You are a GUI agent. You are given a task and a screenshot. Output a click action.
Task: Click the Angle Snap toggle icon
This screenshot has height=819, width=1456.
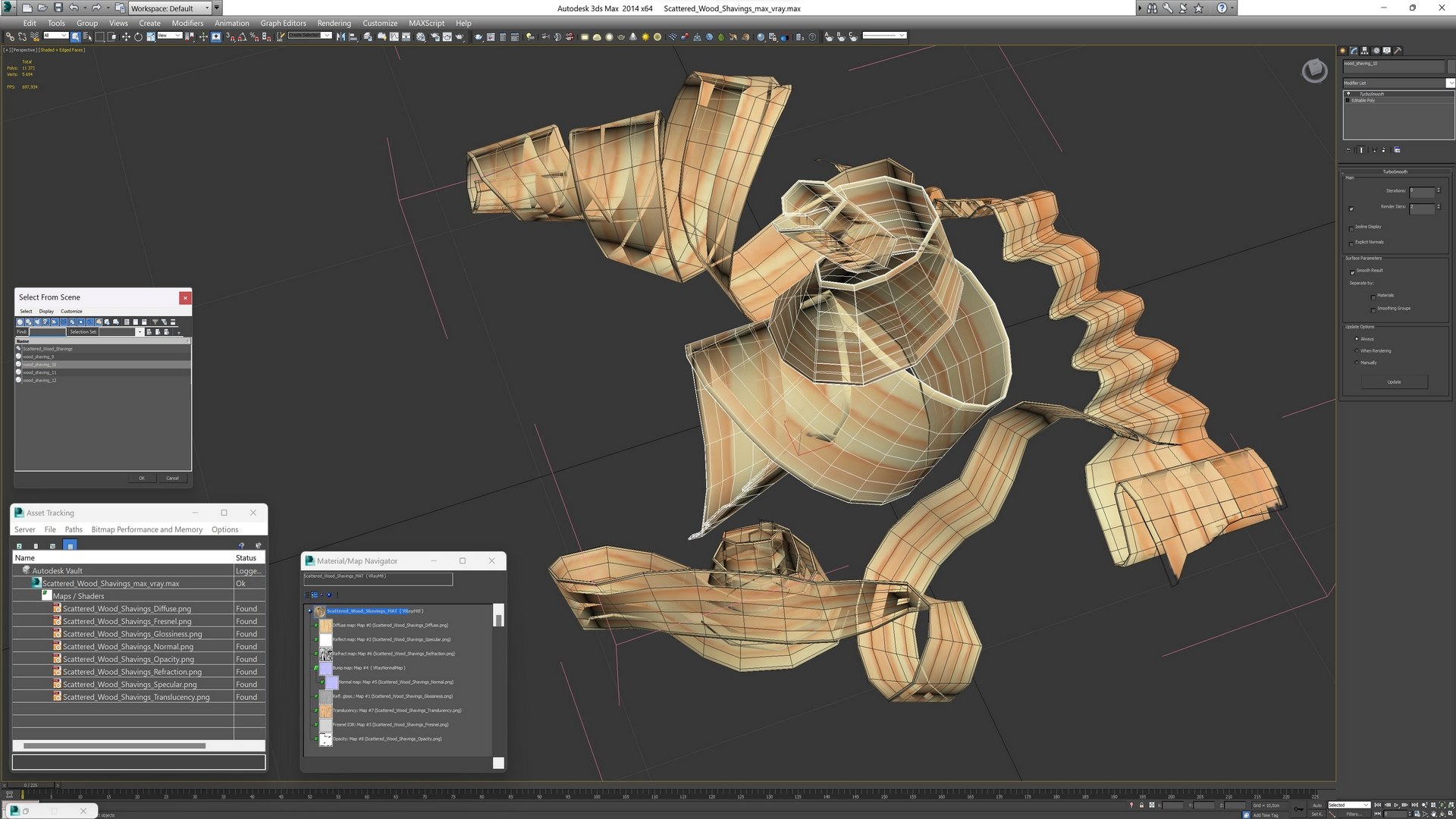click(x=242, y=36)
